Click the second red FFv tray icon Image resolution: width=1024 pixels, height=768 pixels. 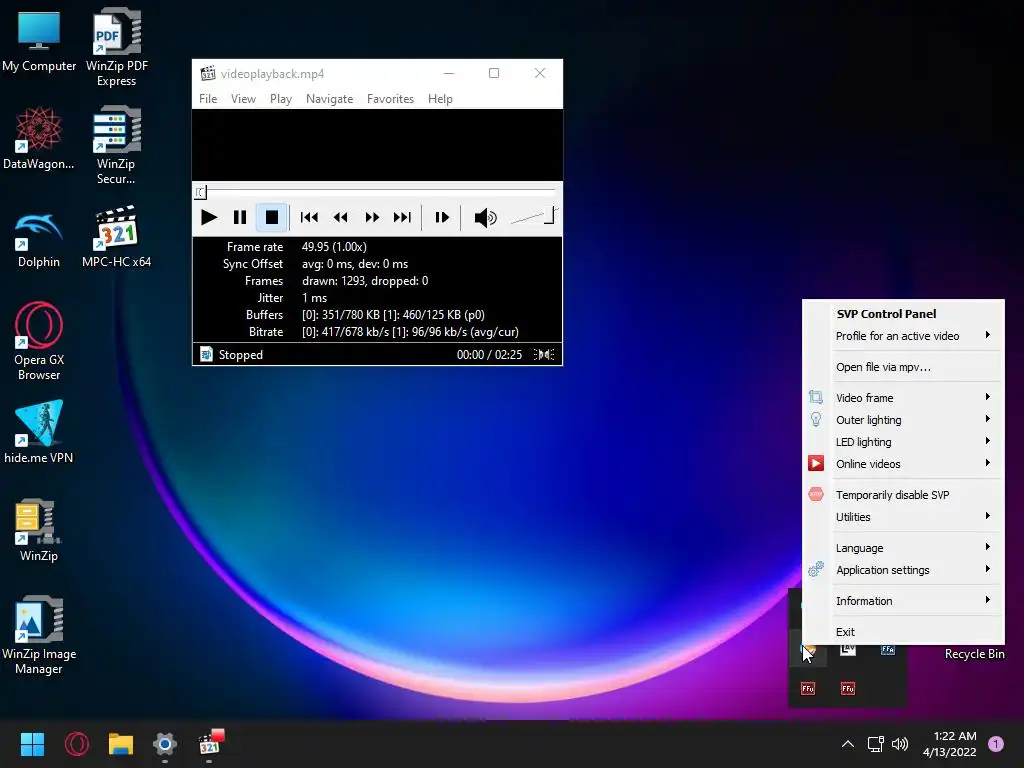(848, 688)
